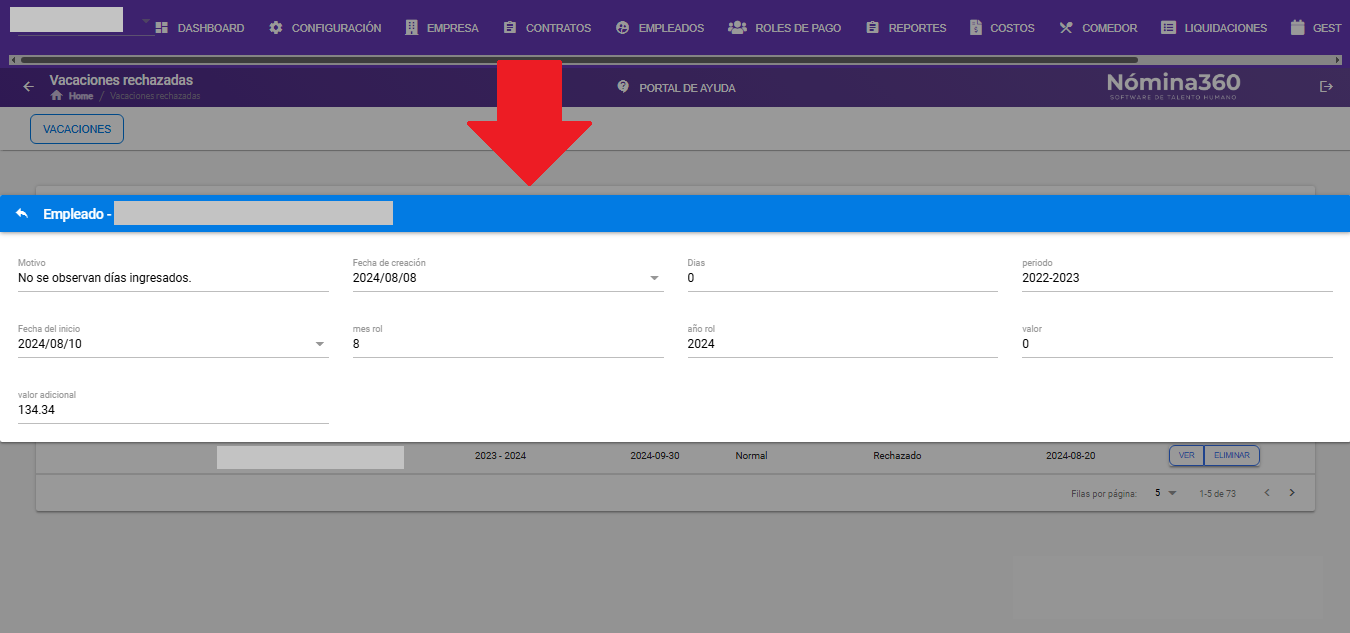
Task: Click the roles de pago people icon
Action: pyautogui.click(x=738, y=28)
